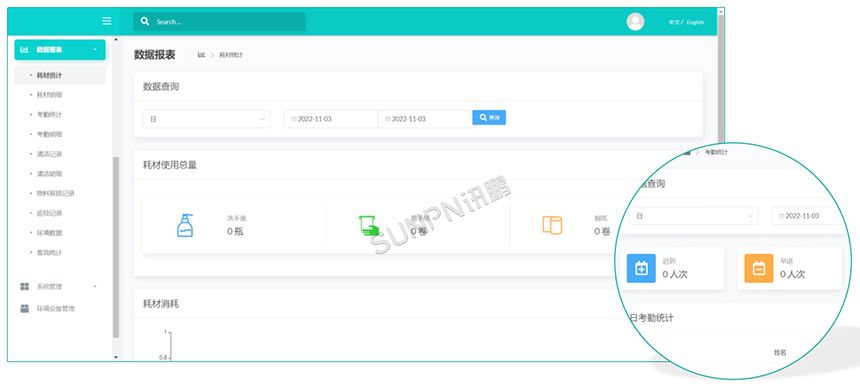Open 考勤明细 in the sidebar
This screenshot has width=860, height=388.
click(49, 134)
